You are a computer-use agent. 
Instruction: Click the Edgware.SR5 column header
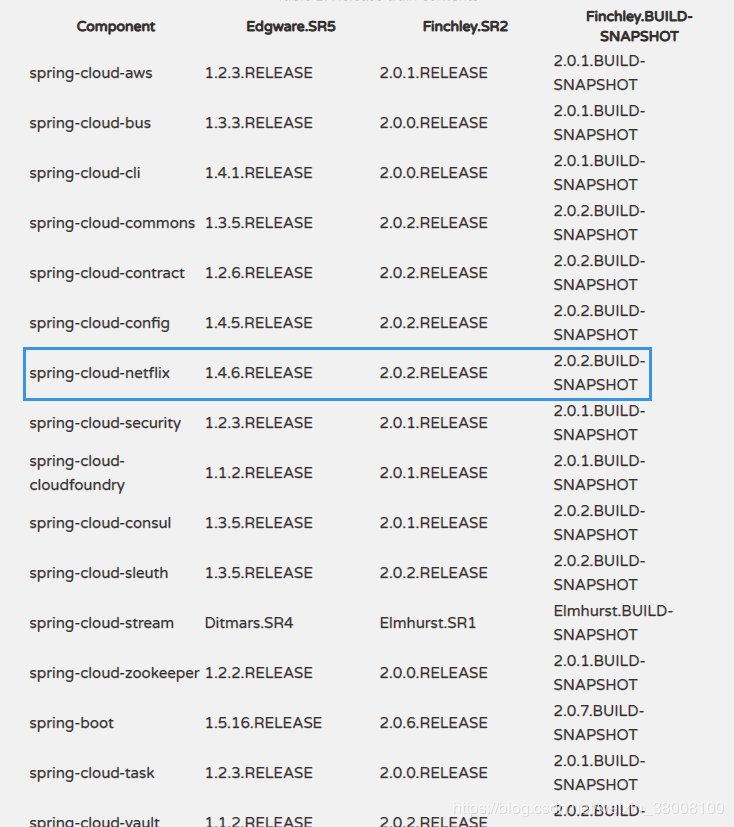291,26
